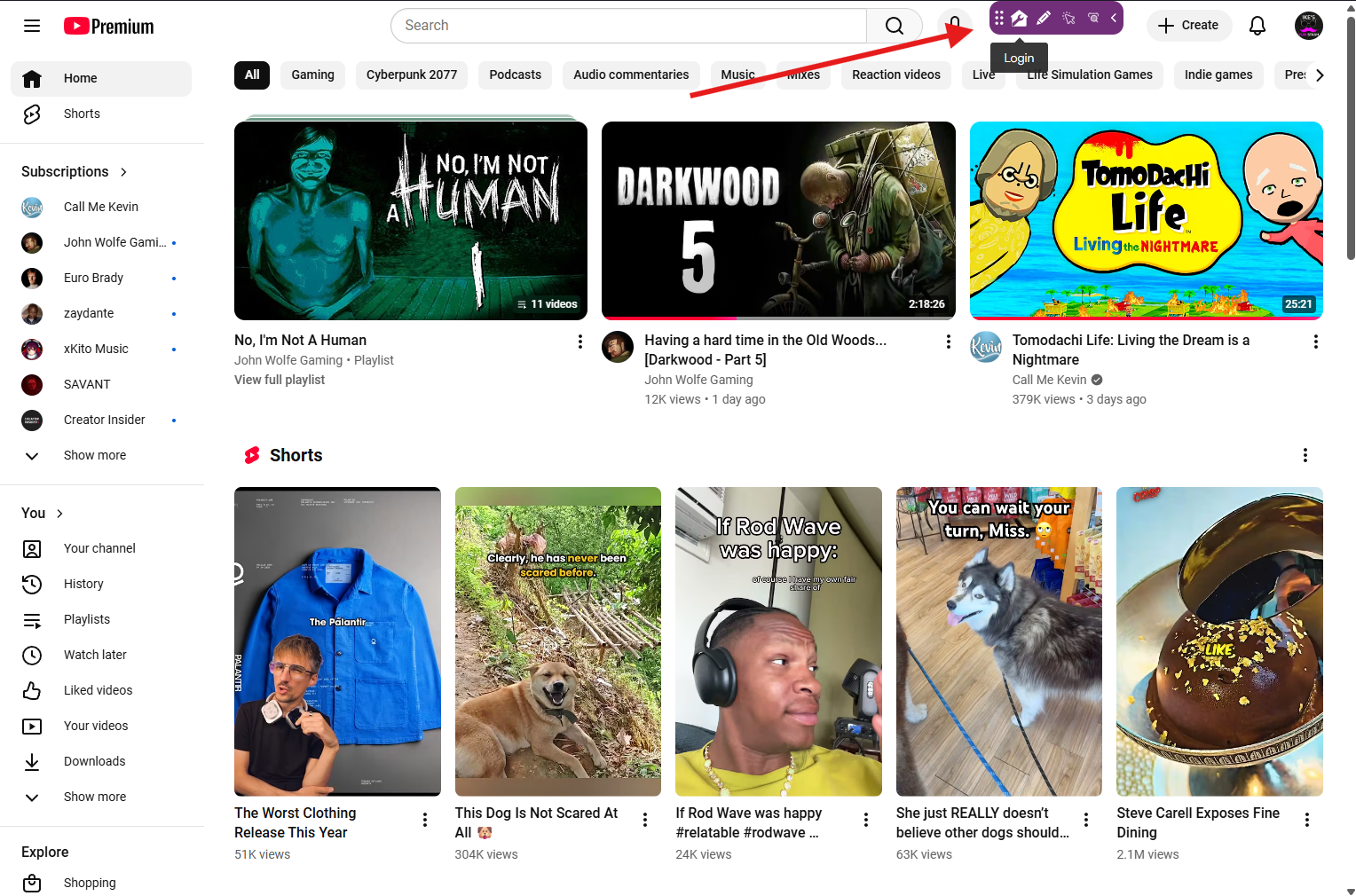This screenshot has width=1356, height=896.
Task: Open Call Me Kevin subscription
Action: [x=101, y=207]
